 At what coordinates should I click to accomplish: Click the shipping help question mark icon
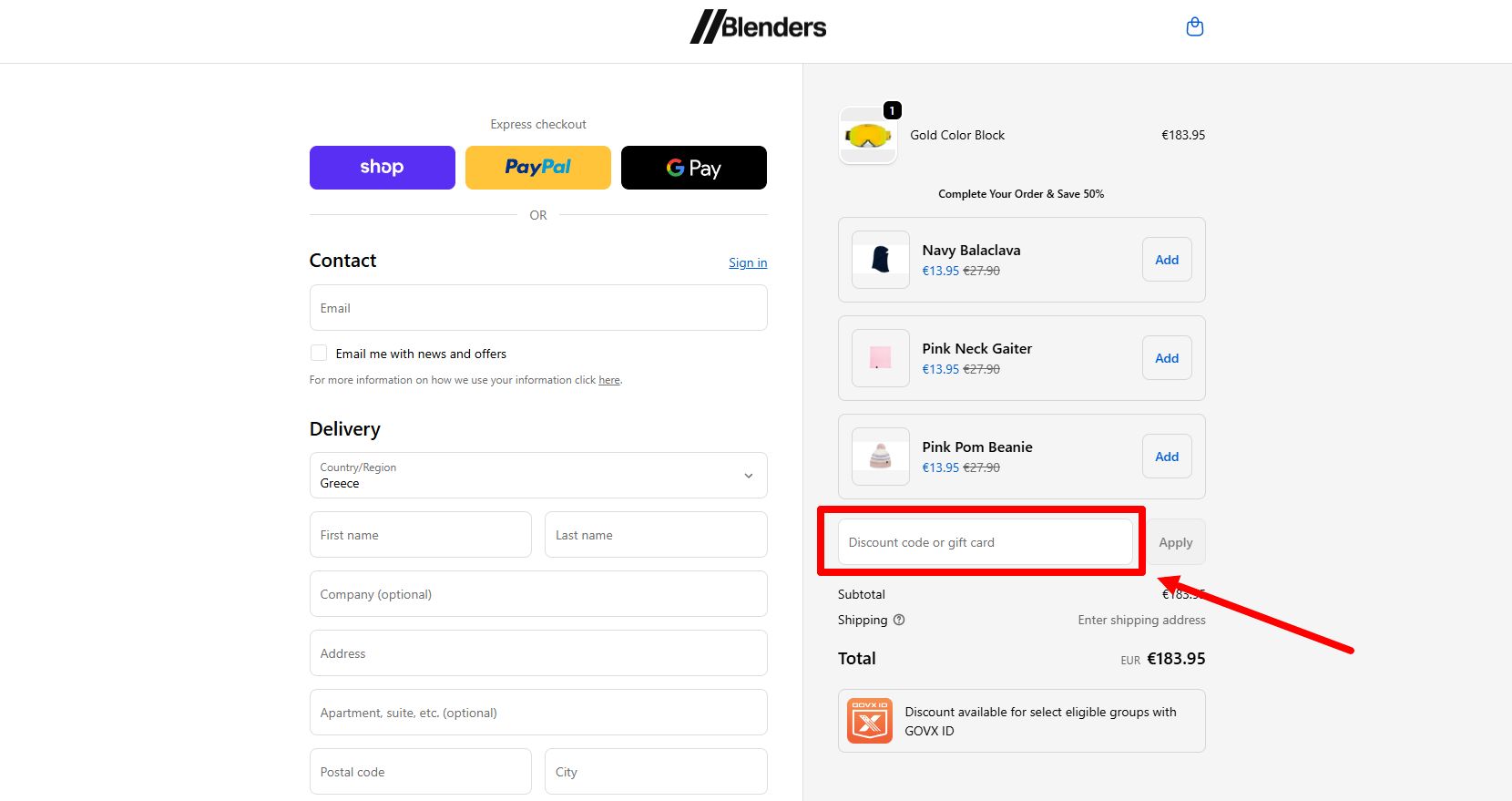[x=899, y=620]
